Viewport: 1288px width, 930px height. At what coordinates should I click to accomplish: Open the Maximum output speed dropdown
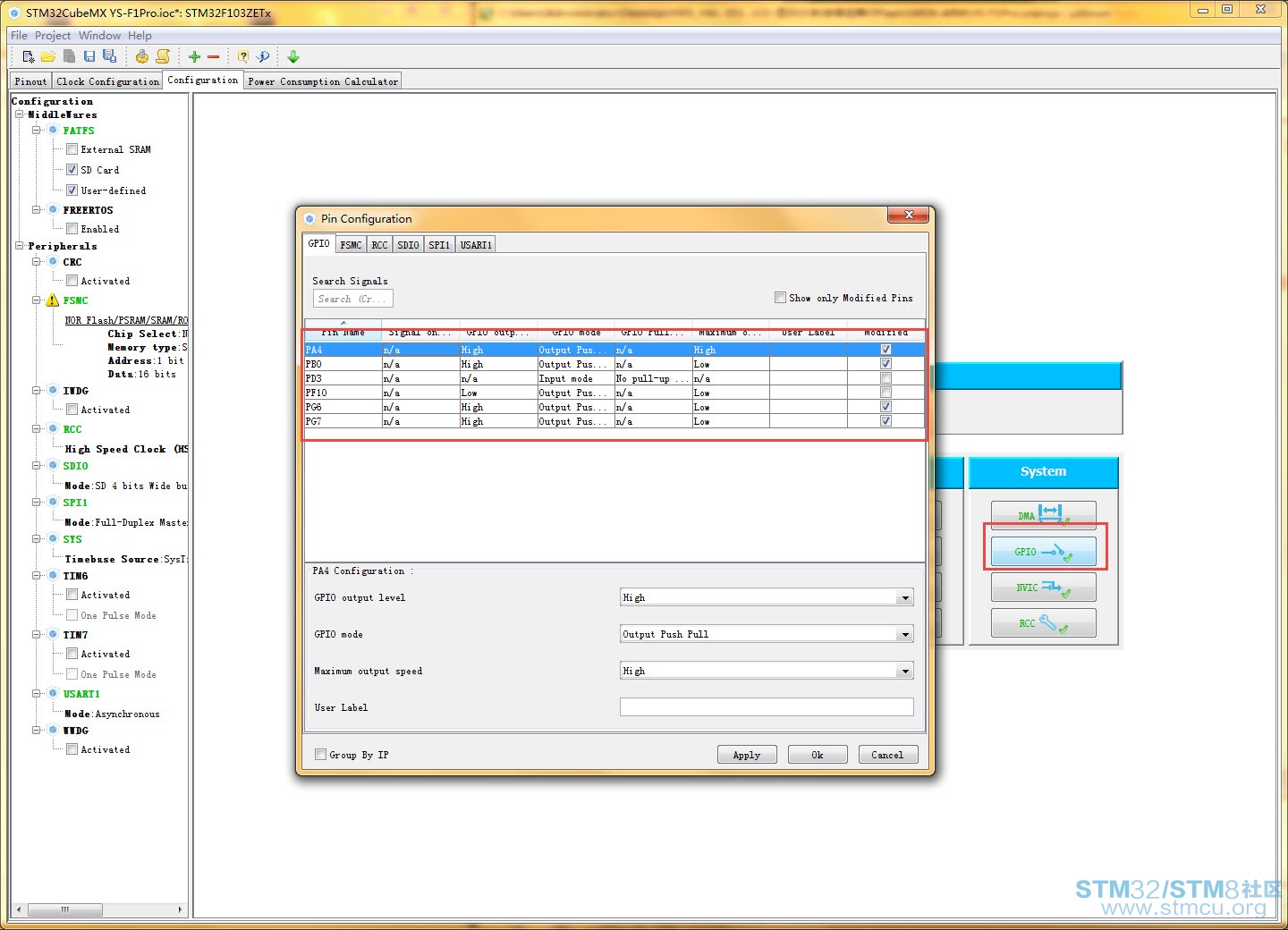(905, 671)
